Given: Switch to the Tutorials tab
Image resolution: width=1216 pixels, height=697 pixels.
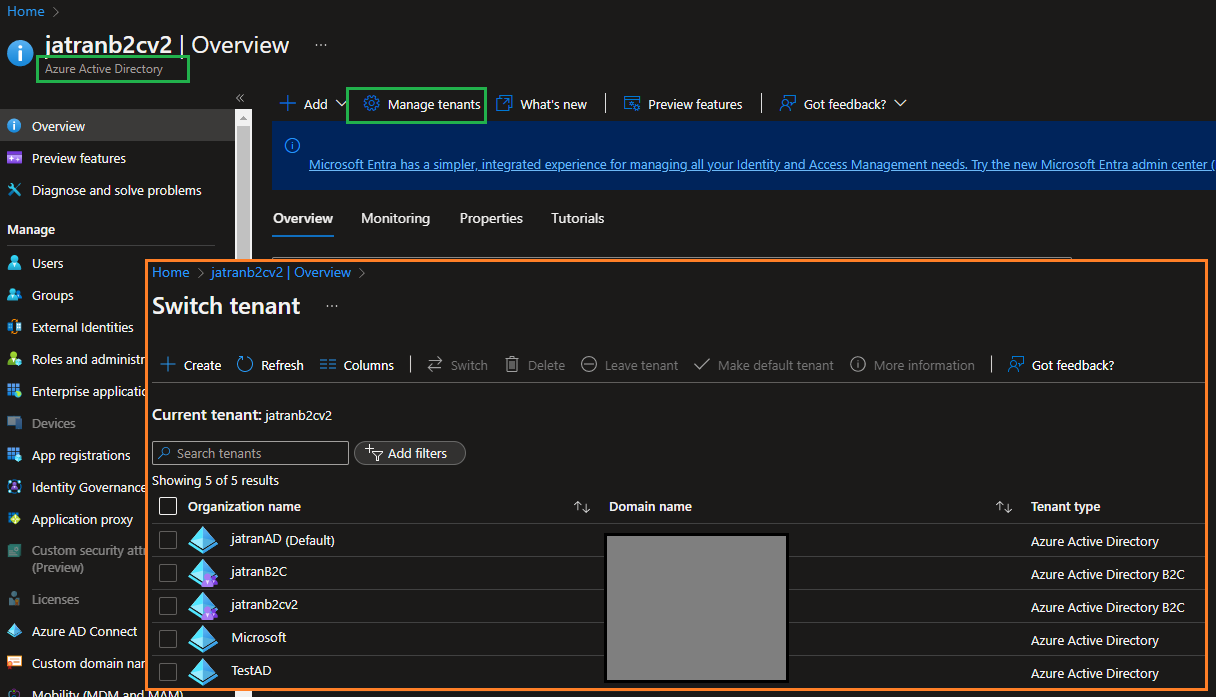Looking at the screenshot, I should pos(578,218).
